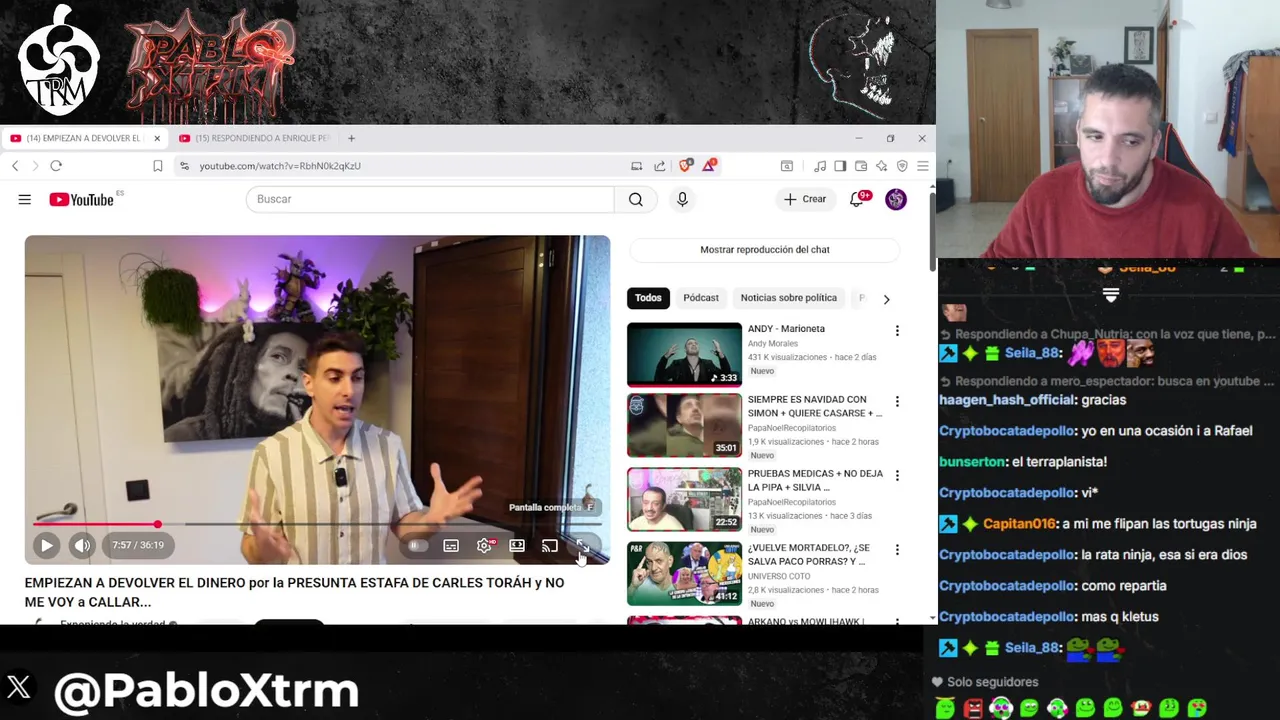Image resolution: width=1280 pixels, height=720 pixels.
Task: Close the EMPIEZAN A DEVOLVER browser tab
Action: 157,138
